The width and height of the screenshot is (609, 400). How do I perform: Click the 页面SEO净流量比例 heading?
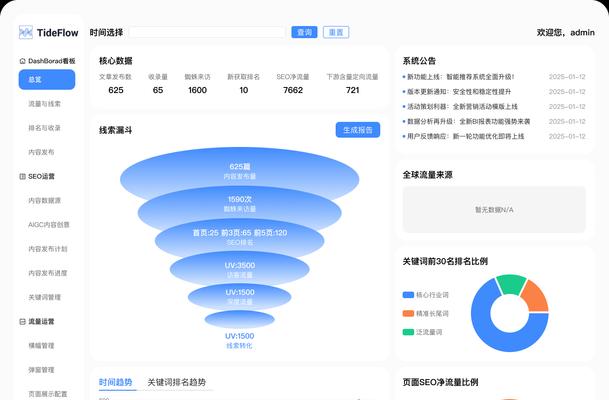point(440,382)
